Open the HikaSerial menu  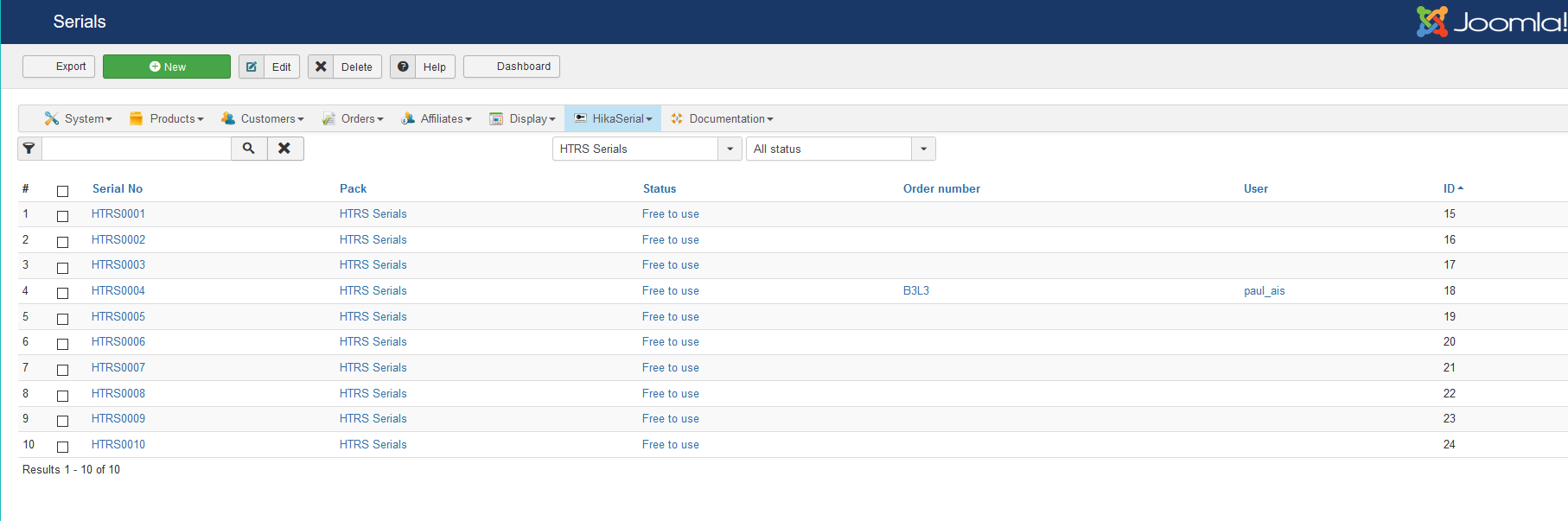click(614, 118)
